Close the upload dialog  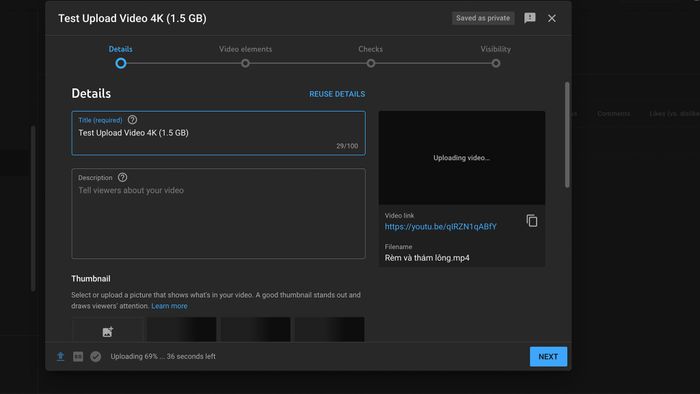[552, 18]
